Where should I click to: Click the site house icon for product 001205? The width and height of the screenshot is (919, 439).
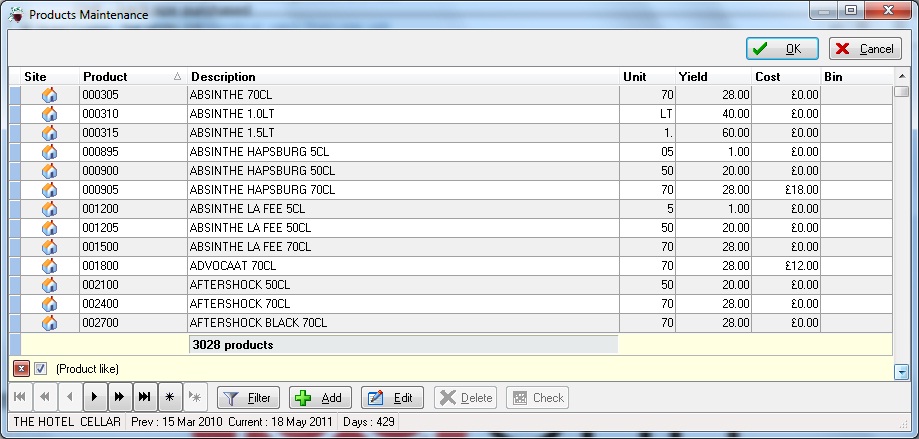point(50,228)
